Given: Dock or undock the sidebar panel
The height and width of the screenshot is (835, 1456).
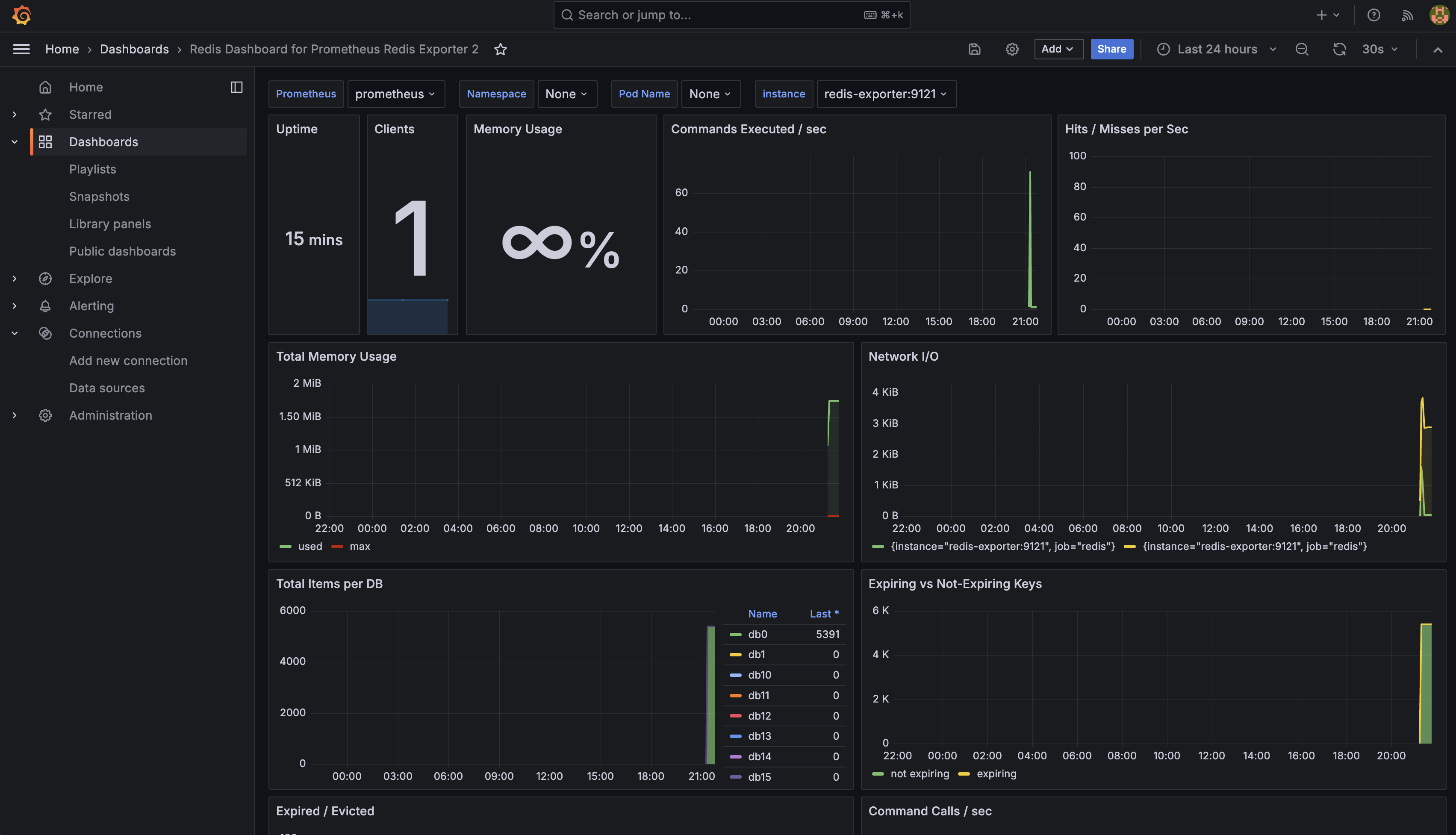Looking at the screenshot, I should click(236, 87).
